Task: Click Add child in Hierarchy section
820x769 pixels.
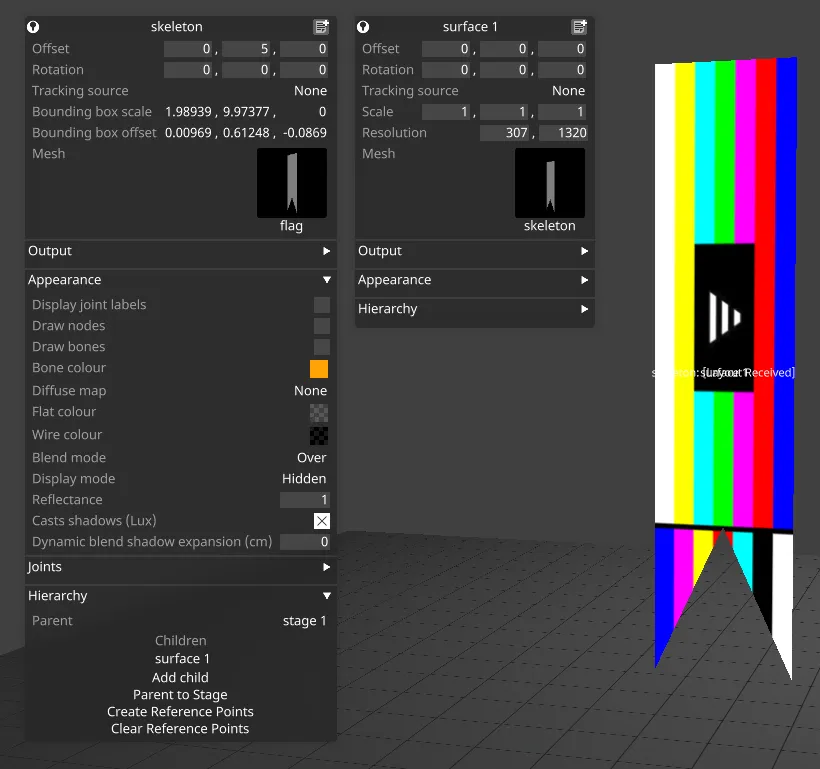Action: 180,677
